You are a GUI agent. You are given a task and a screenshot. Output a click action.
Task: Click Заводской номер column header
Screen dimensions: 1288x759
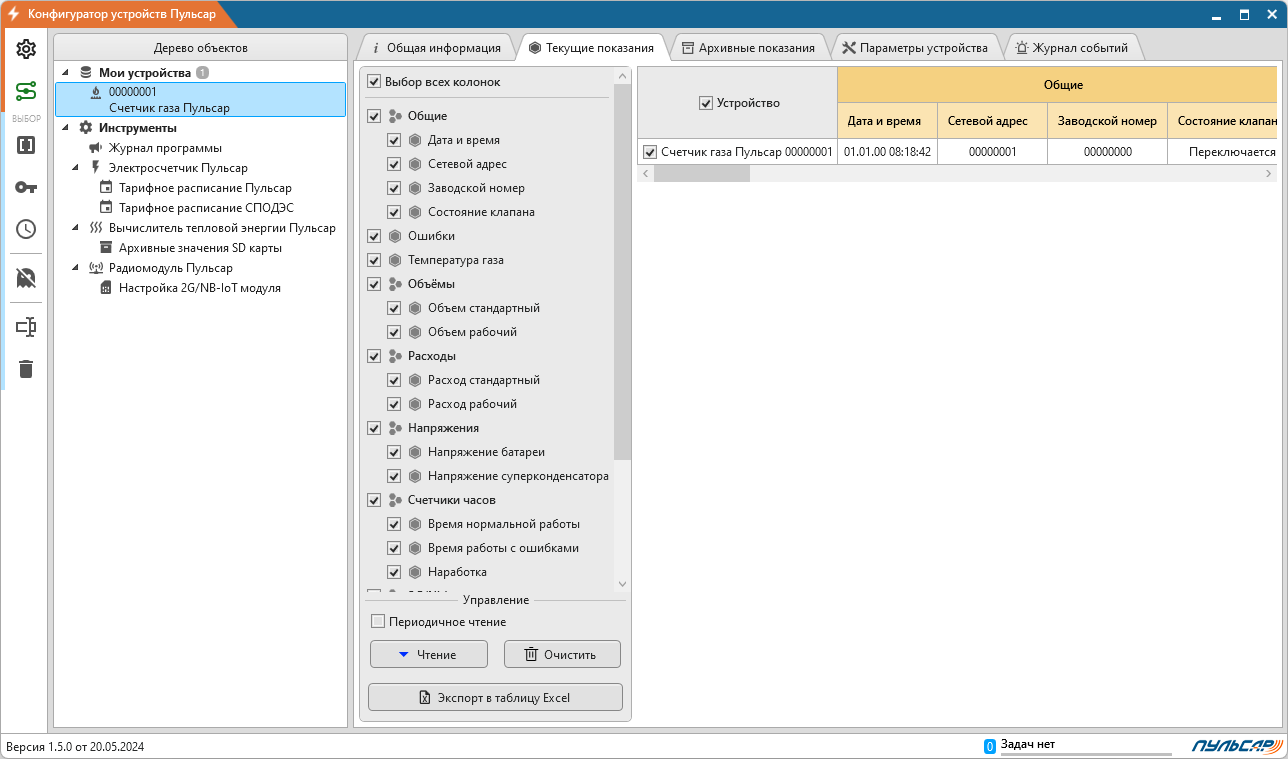pyautogui.click(x=1107, y=120)
